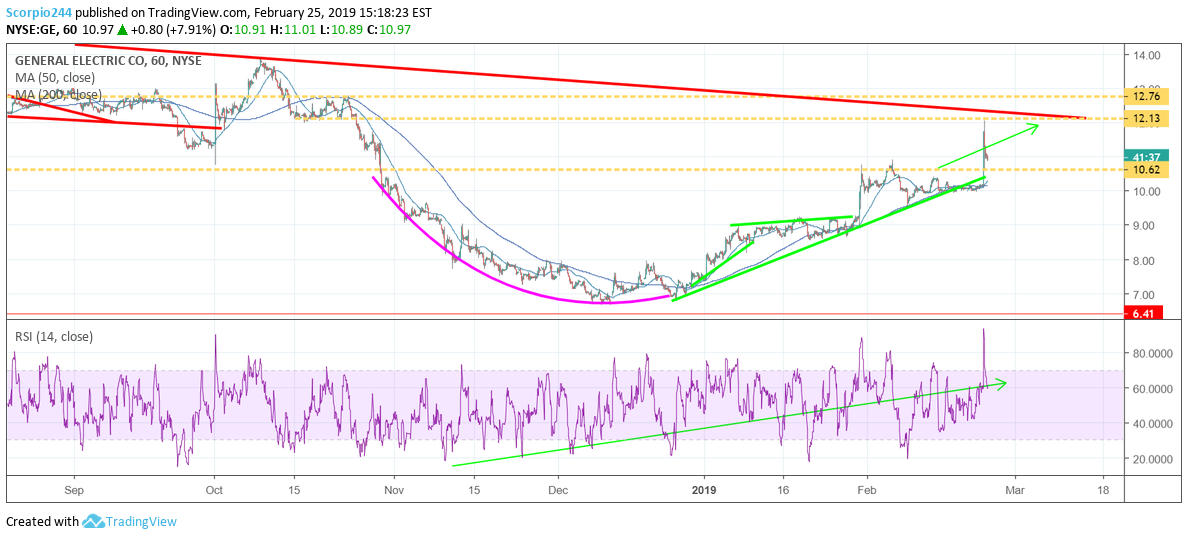The height and width of the screenshot is (539, 1188).
Task: Select the 'MA (200, close)' indicator legend
Action: (57, 94)
